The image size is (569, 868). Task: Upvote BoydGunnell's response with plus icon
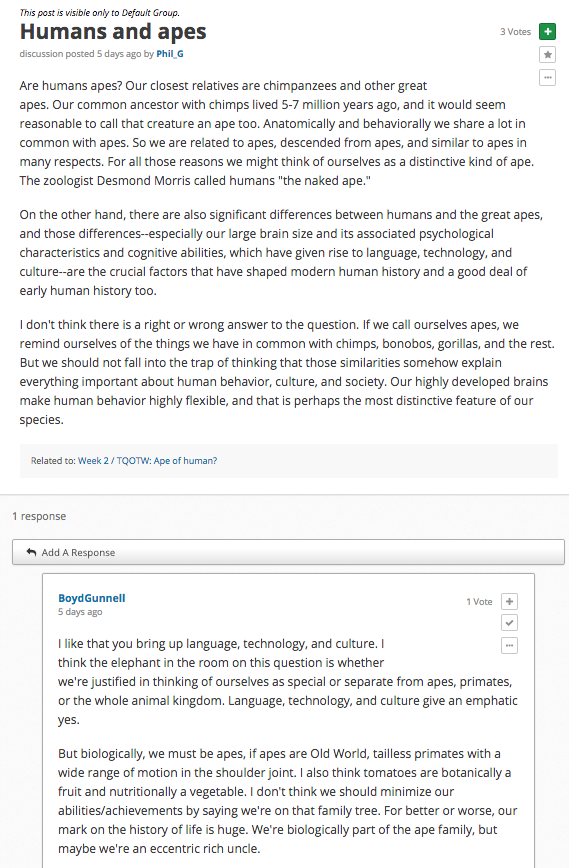(509, 601)
